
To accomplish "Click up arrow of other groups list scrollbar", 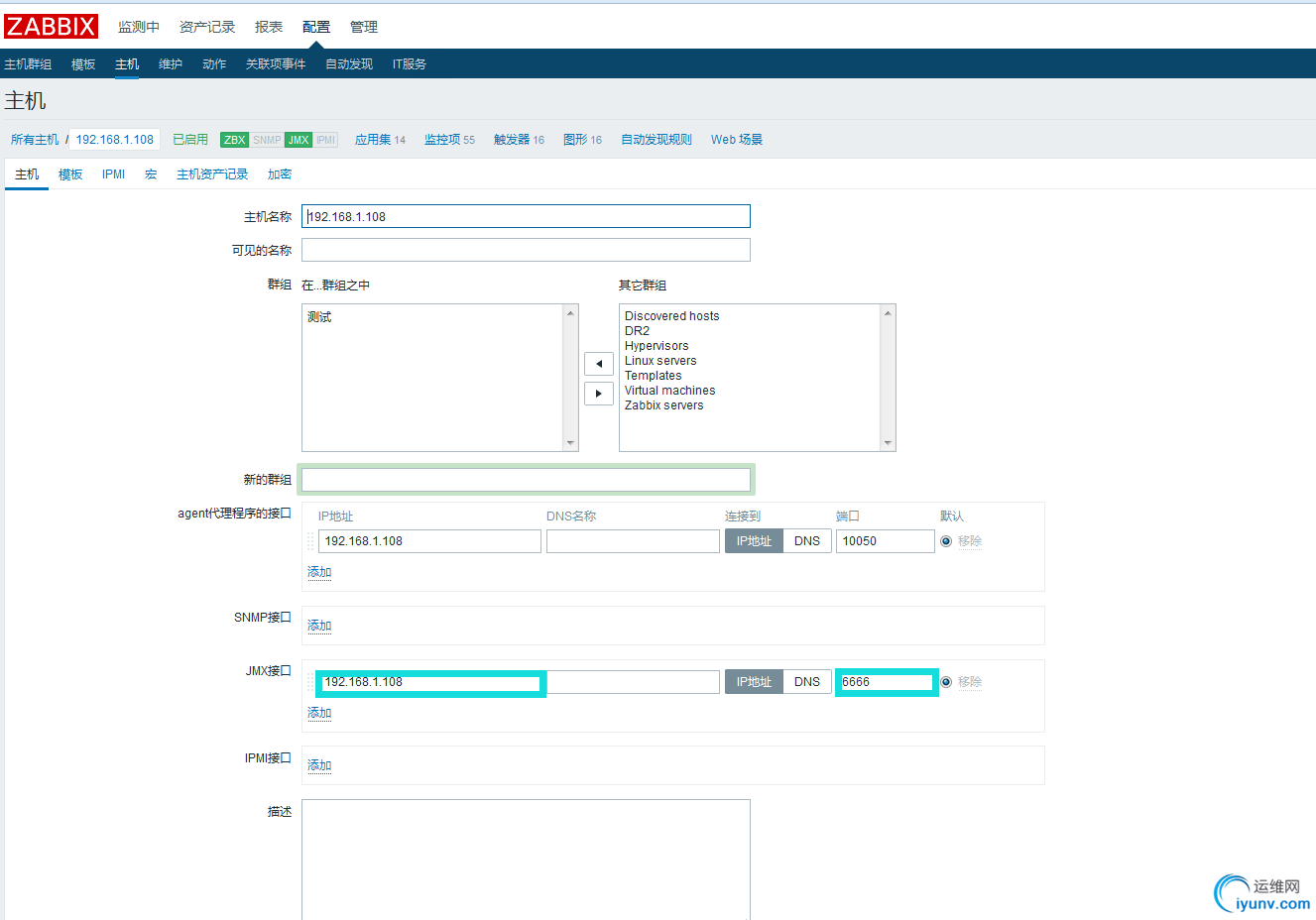I will (888, 313).
